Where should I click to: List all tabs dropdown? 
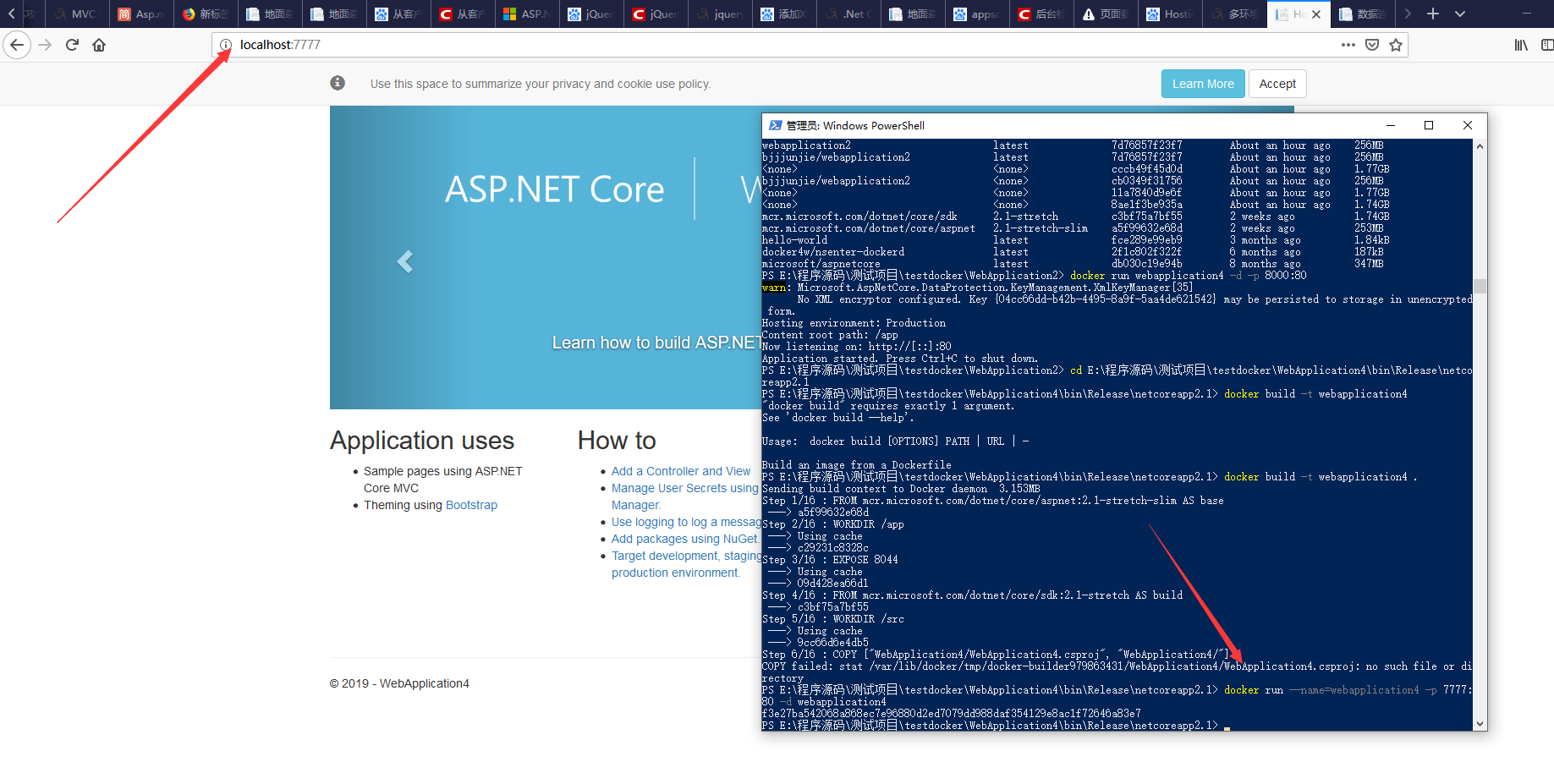pos(1460,14)
